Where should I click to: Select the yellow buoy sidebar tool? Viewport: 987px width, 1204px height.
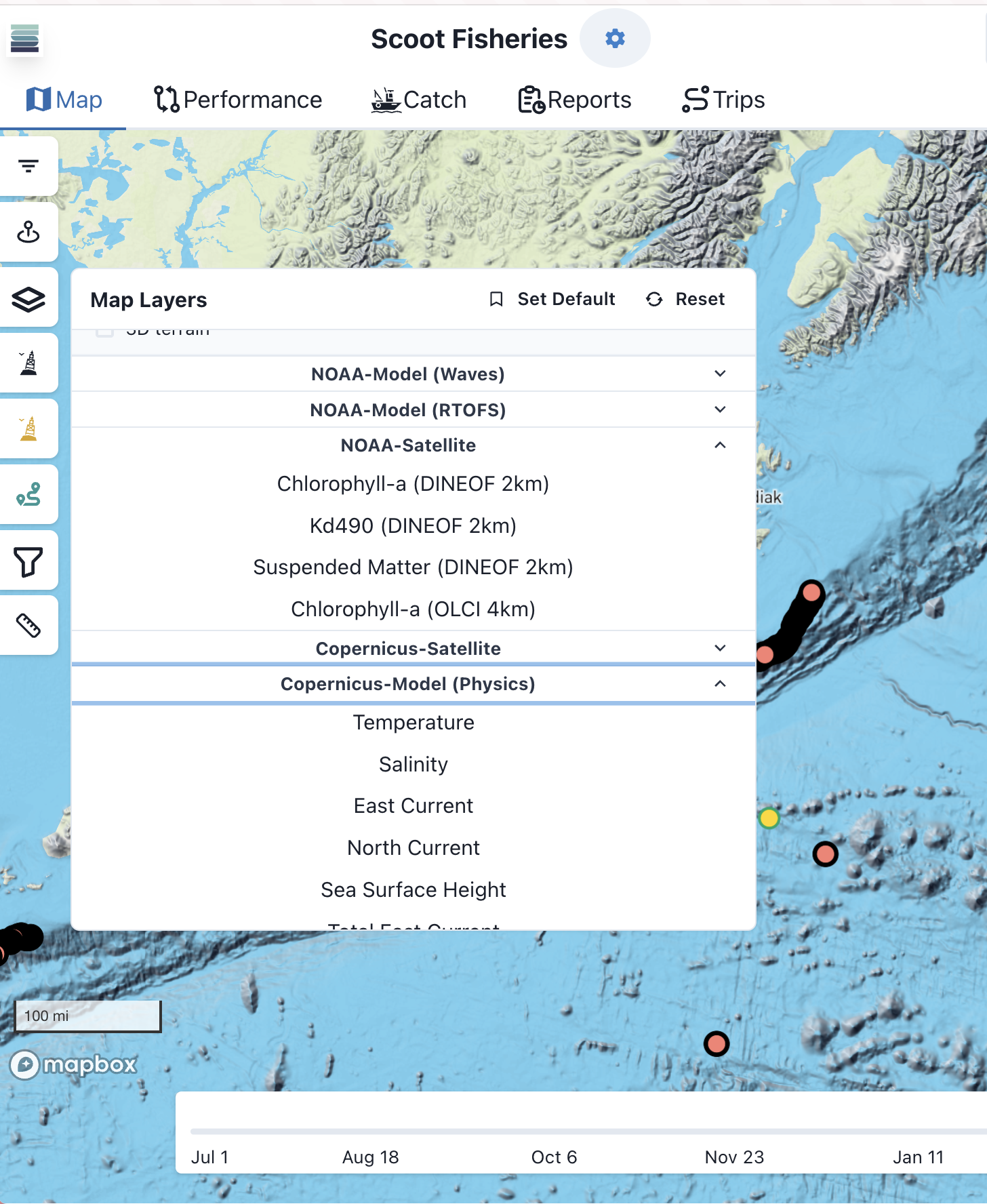[x=28, y=429]
